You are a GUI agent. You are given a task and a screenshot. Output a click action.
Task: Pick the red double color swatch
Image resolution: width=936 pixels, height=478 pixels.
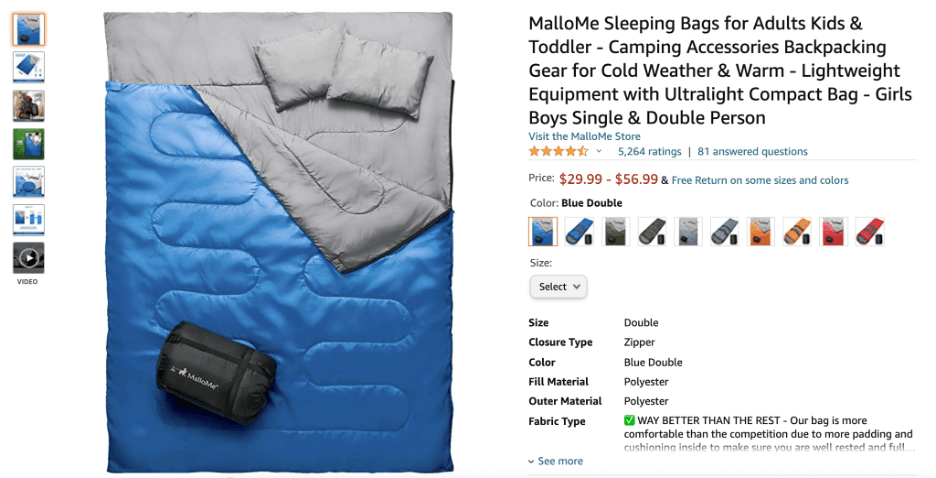pos(833,232)
